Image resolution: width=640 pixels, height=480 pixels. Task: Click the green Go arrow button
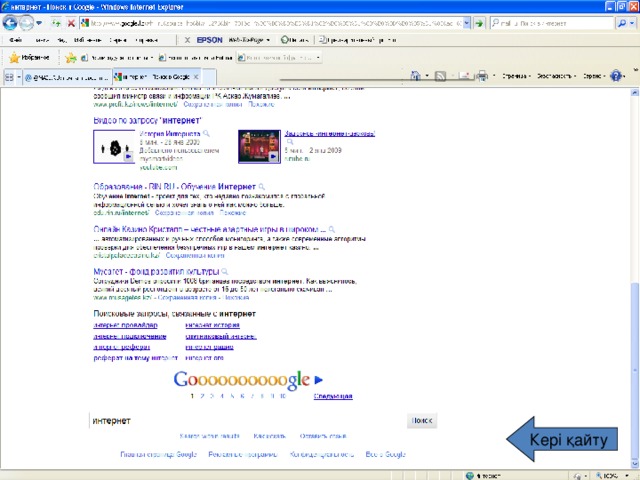pos(479,23)
